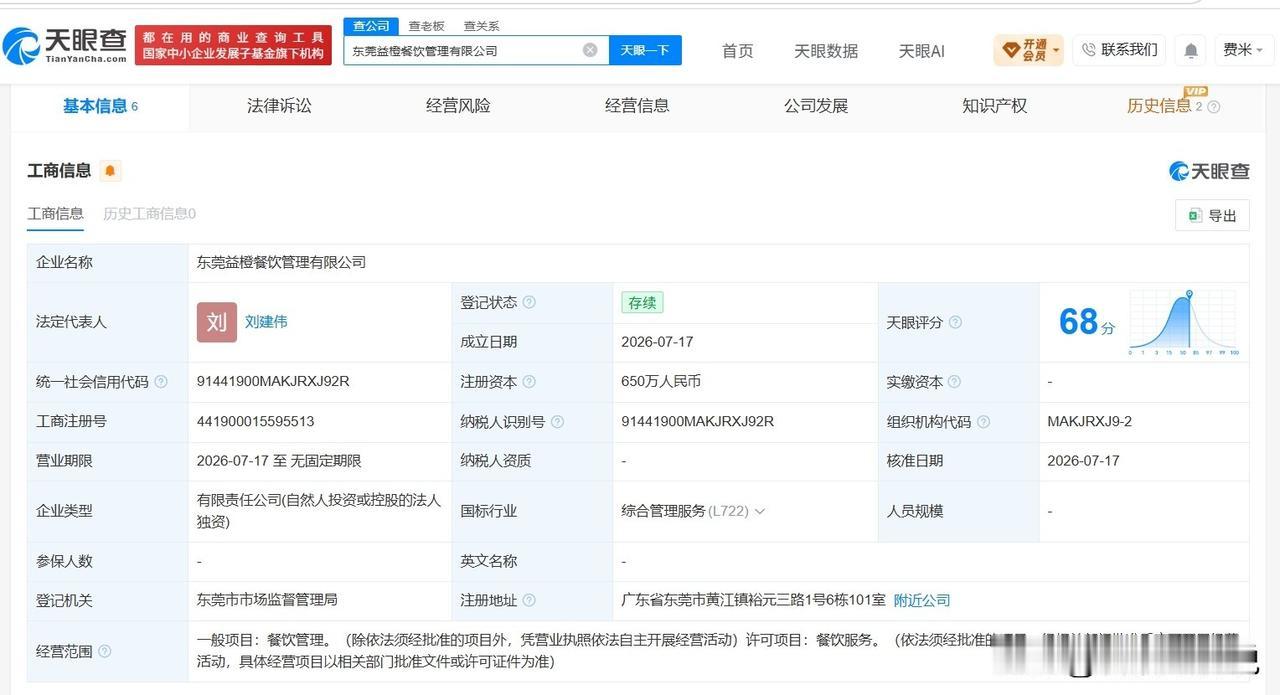Open the 天眼数据 nav link
The image size is (1280, 695).
[826, 51]
